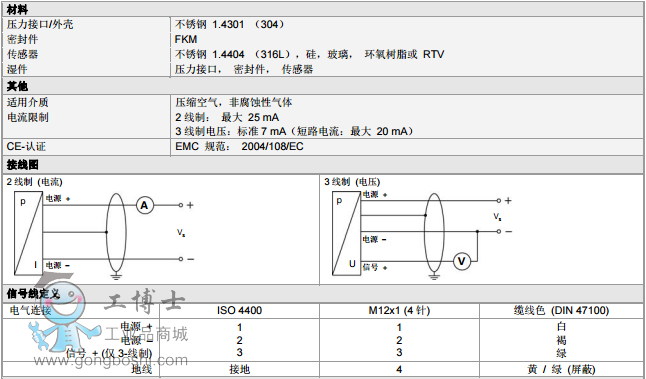Select the '地线' row label
This screenshot has height=379, width=646.
pos(142,369)
